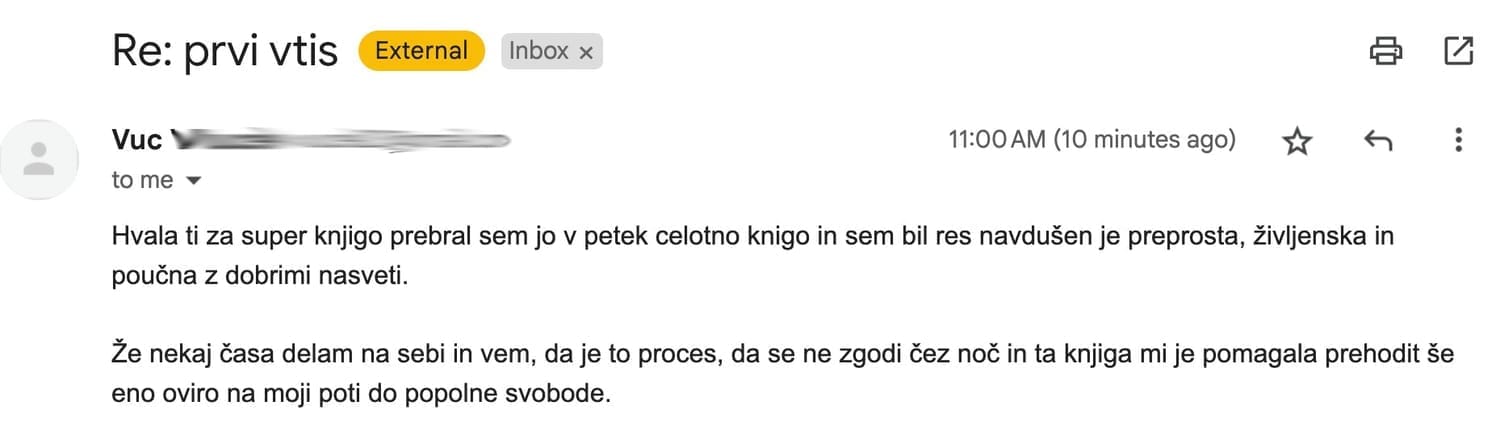Image resolution: width=1500 pixels, height=443 pixels.
Task: Expand recipient details arrow beside "to me"
Action: 194,181
